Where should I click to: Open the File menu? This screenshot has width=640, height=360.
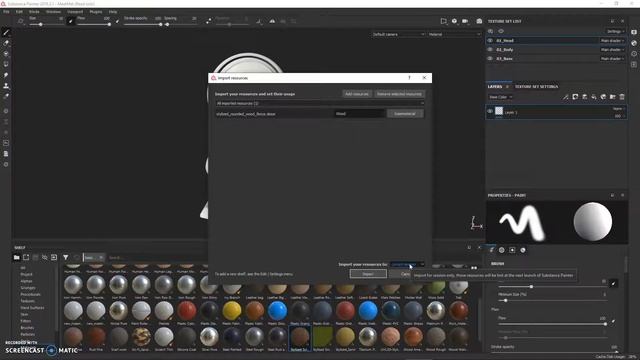point(6,12)
